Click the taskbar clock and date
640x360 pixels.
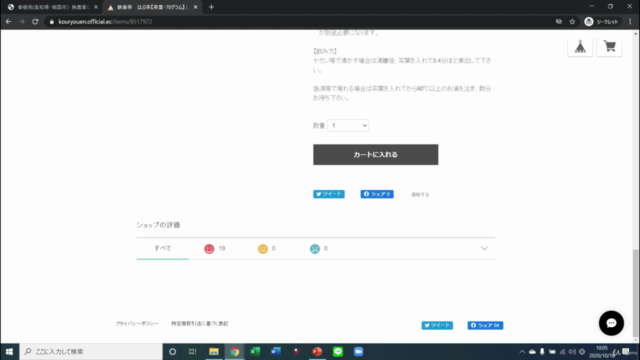coord(602,351)
